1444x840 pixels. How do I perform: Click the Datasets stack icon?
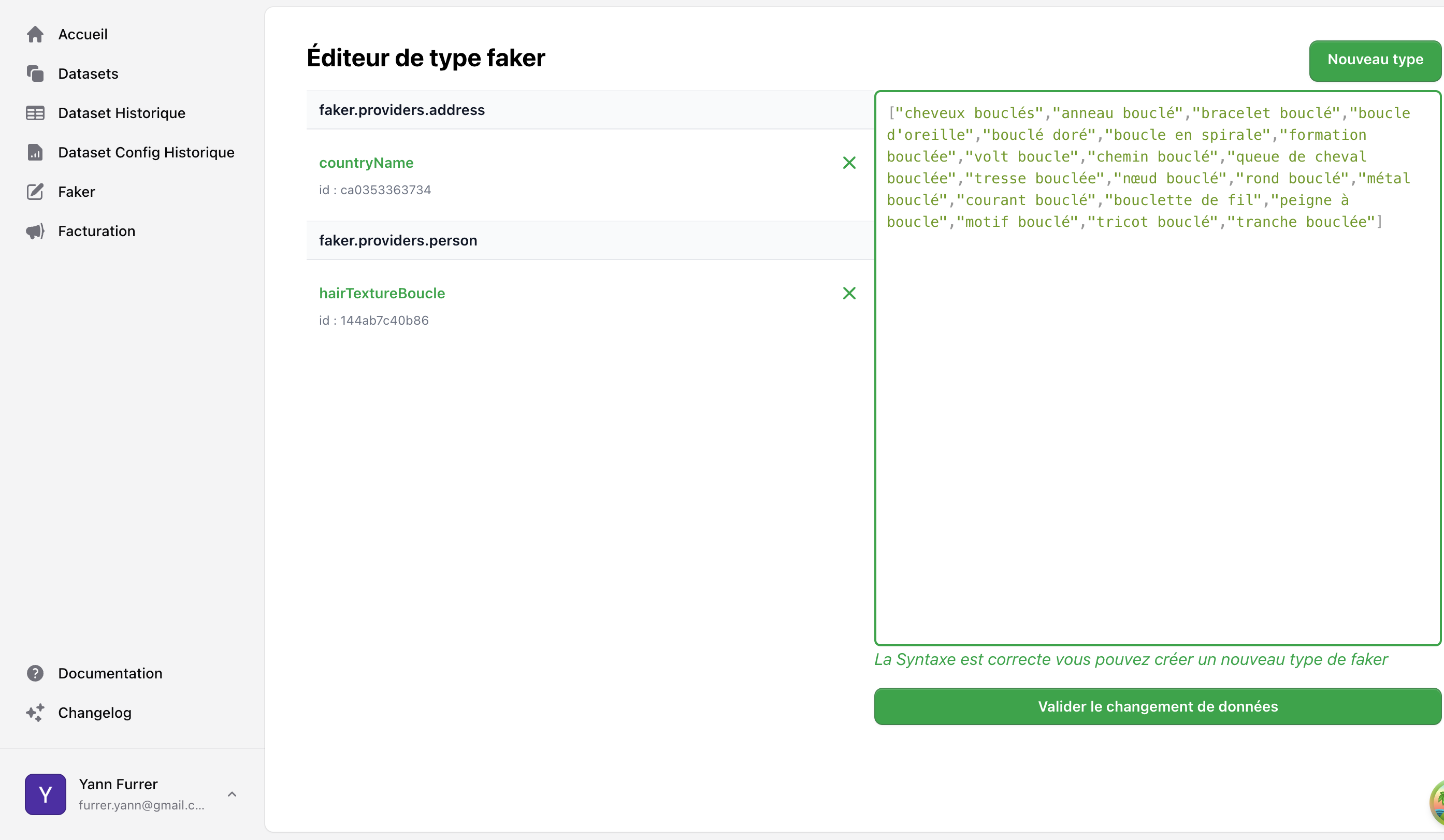coord(35,74)
